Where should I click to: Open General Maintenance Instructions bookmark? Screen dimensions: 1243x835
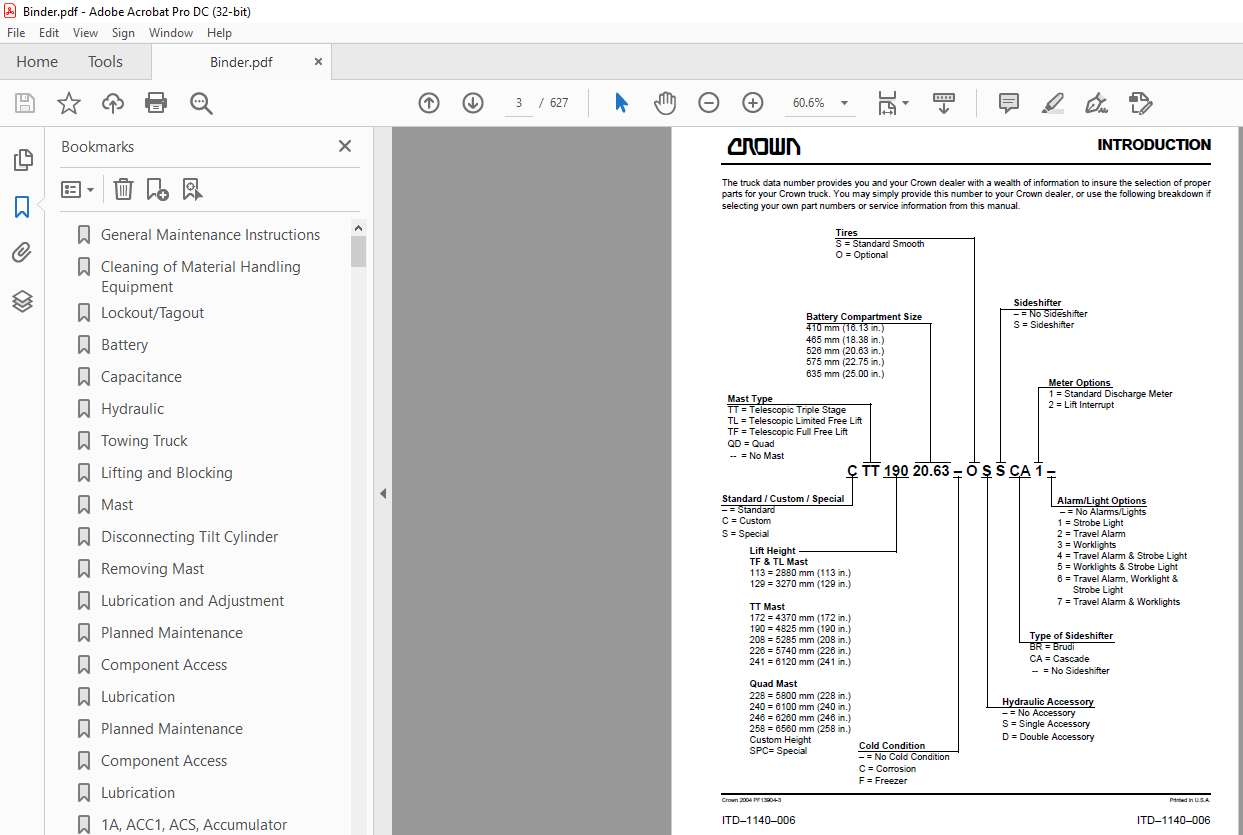point(210,235)
